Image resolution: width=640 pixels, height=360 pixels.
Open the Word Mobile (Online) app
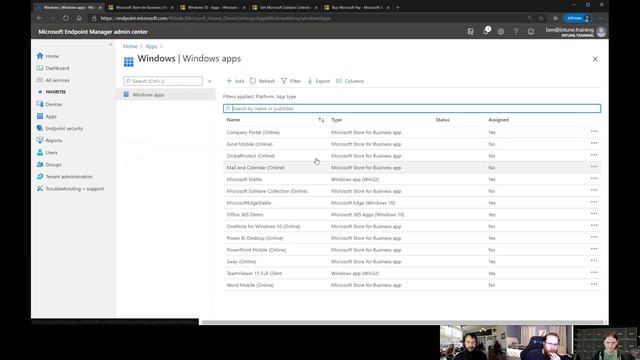(x=250, y=285)
